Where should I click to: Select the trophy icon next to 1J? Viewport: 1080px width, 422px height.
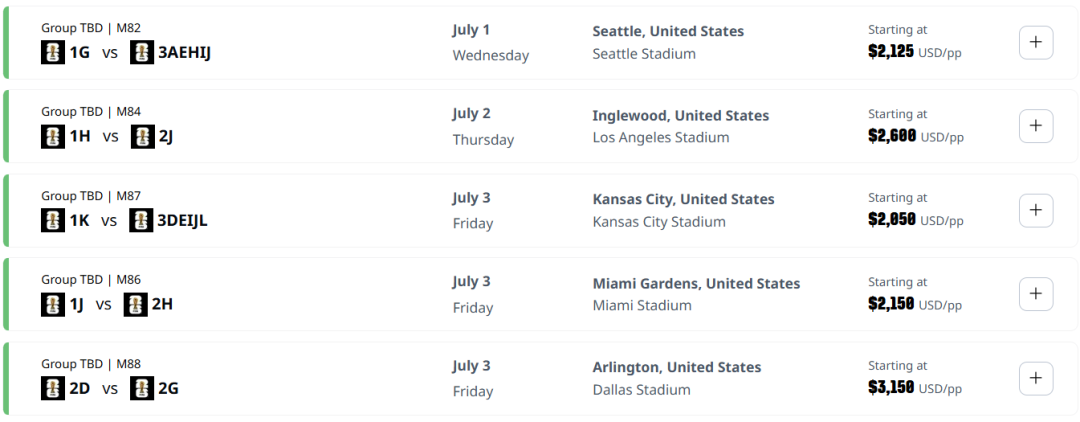(53, 304)
